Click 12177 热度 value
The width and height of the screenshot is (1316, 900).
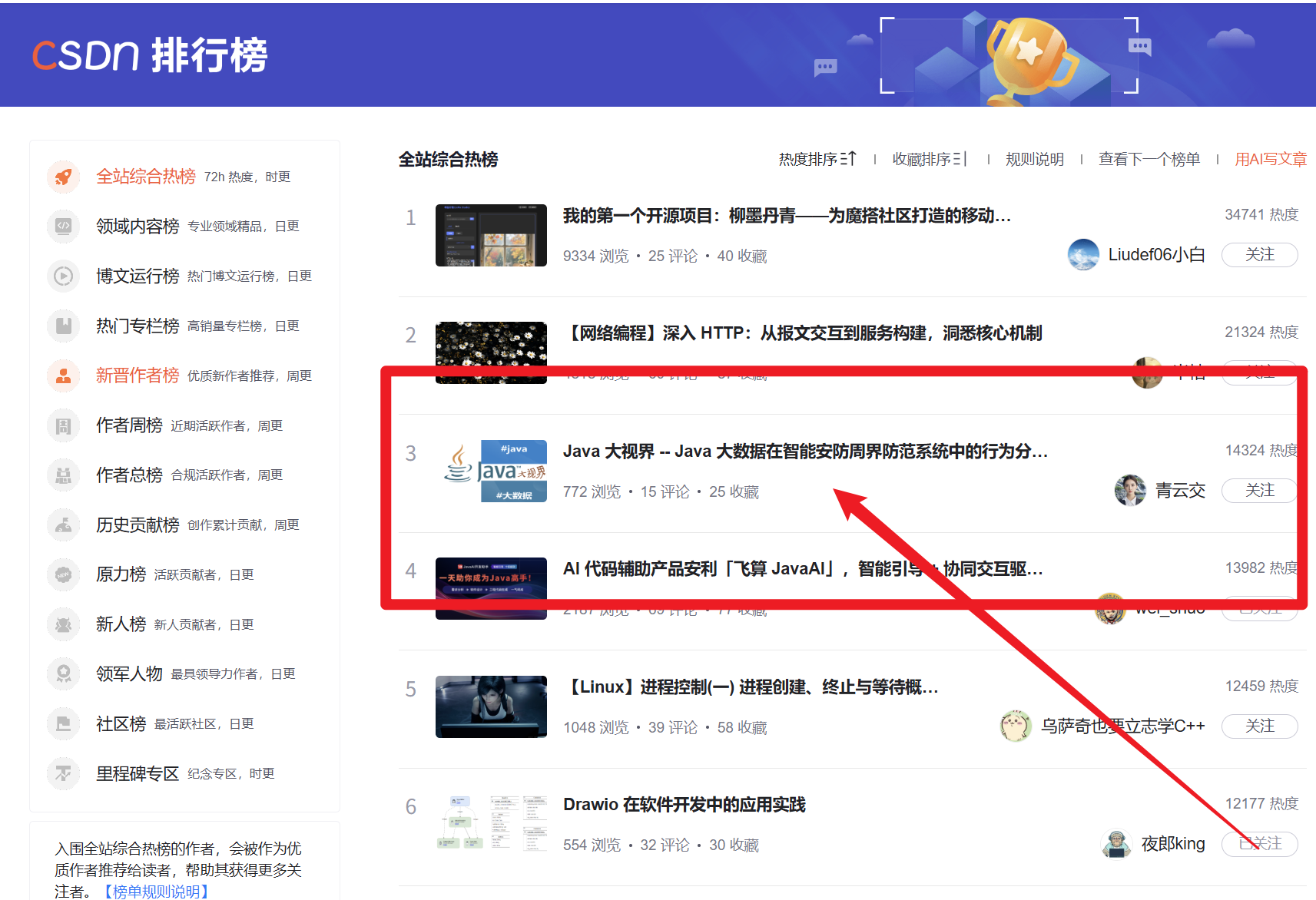point(1261,804)
